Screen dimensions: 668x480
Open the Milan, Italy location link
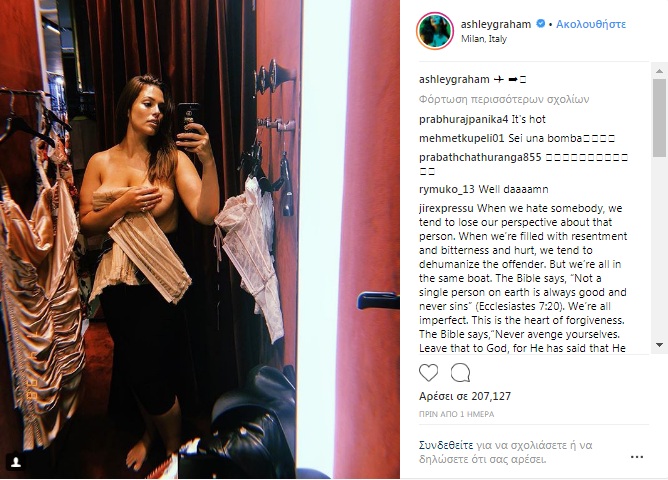(x=484, y=39)
